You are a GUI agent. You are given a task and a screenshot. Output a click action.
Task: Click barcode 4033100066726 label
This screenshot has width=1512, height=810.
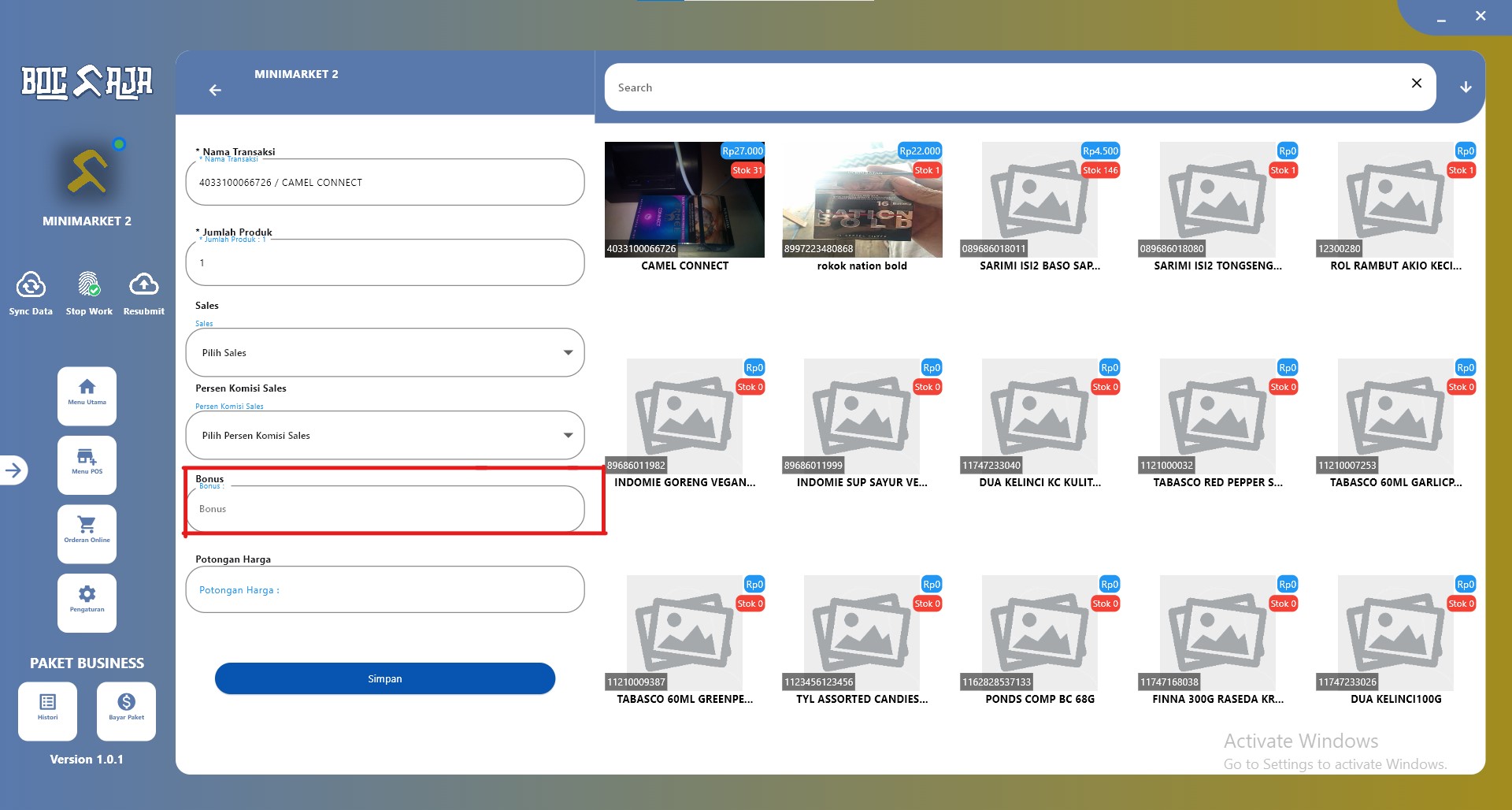pyautogui.click(x=641, y=249)
